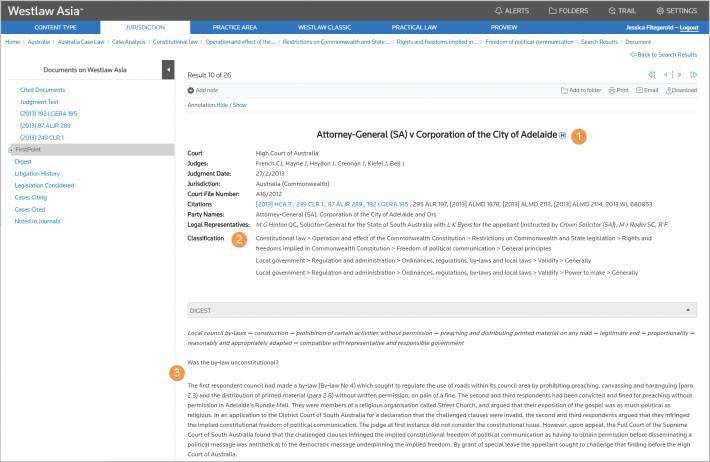Open the Alerts bell icon
The image size is (710, 462).
pos(499,10)
